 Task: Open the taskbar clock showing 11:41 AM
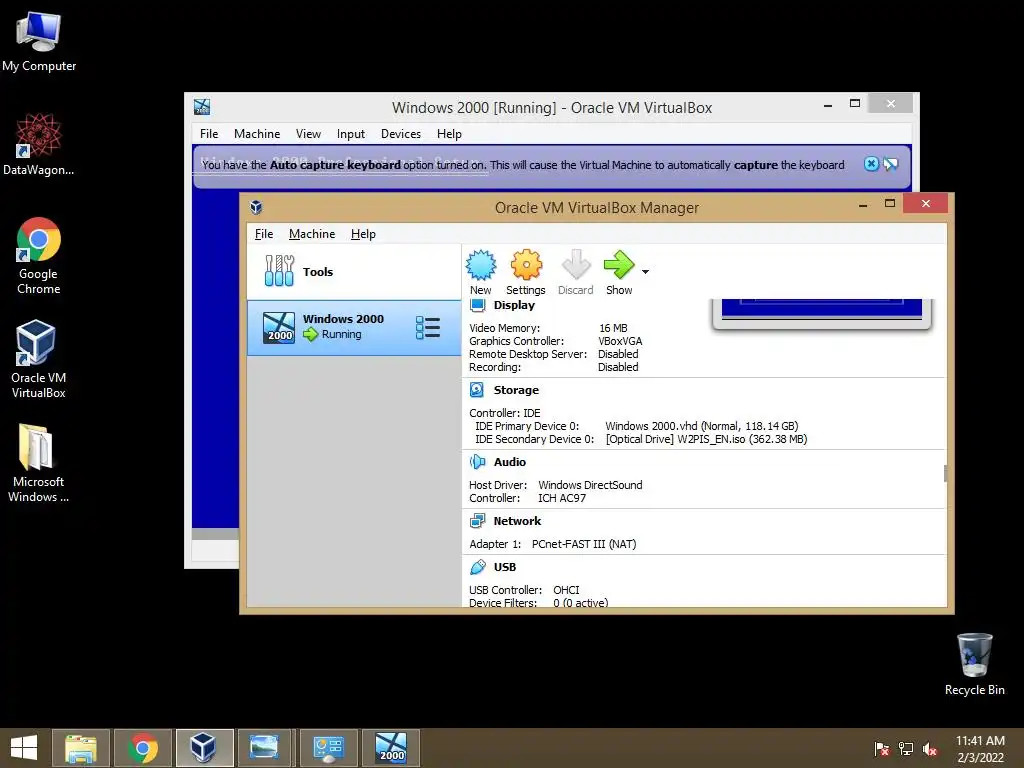[x=980, y=749]
